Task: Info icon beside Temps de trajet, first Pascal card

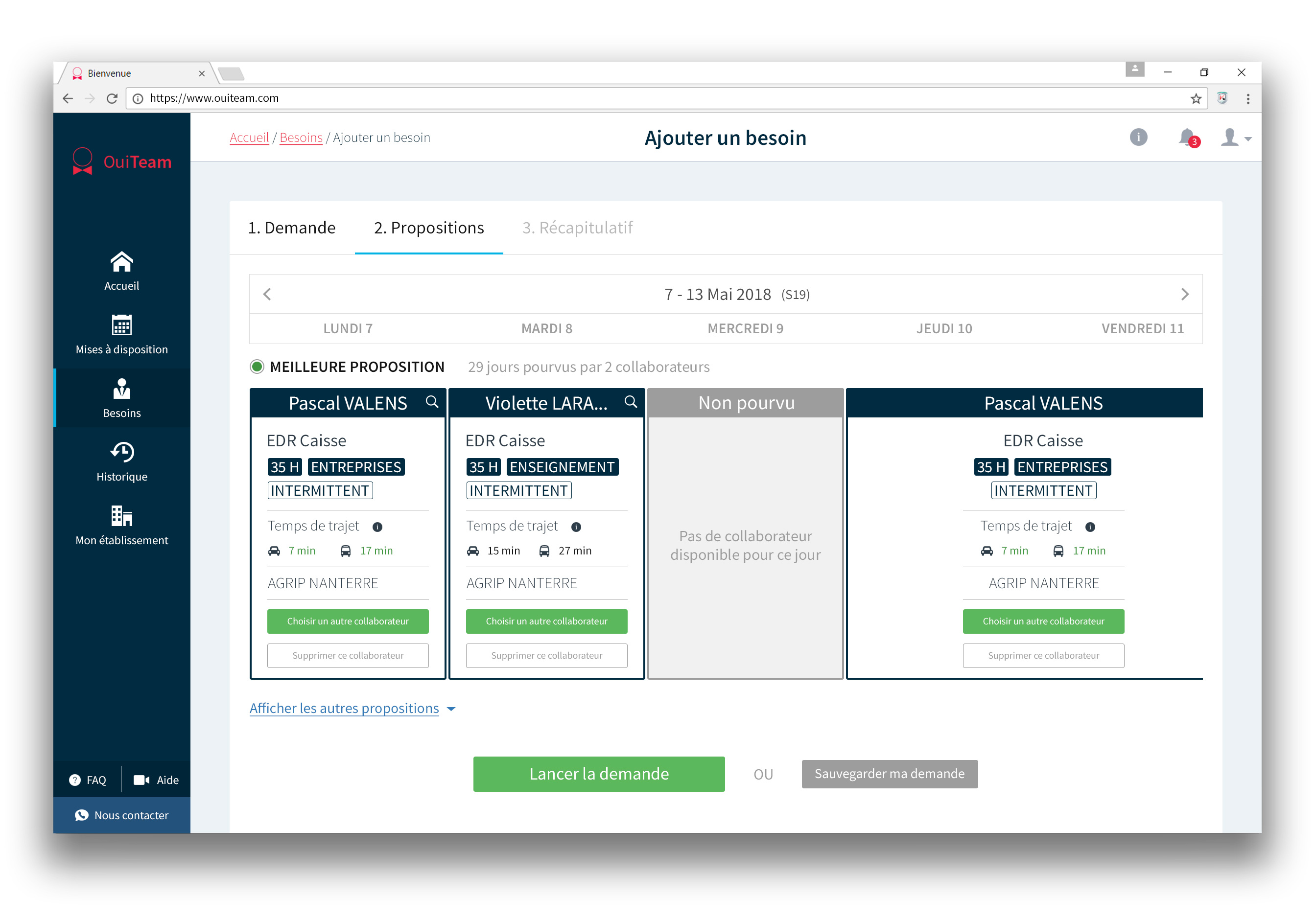Action: click(377, 527)
